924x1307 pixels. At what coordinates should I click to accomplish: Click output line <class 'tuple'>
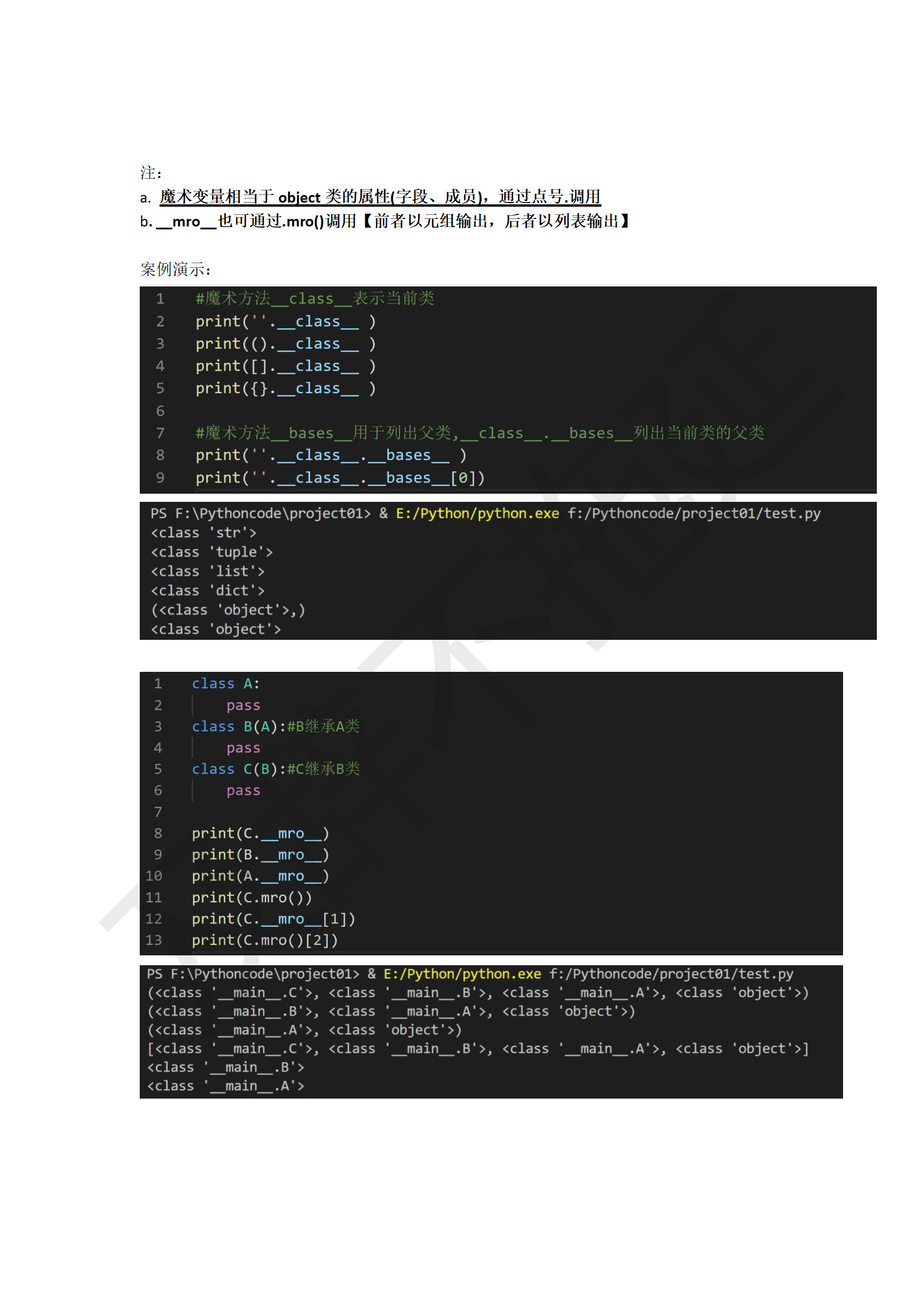[211, 552]
